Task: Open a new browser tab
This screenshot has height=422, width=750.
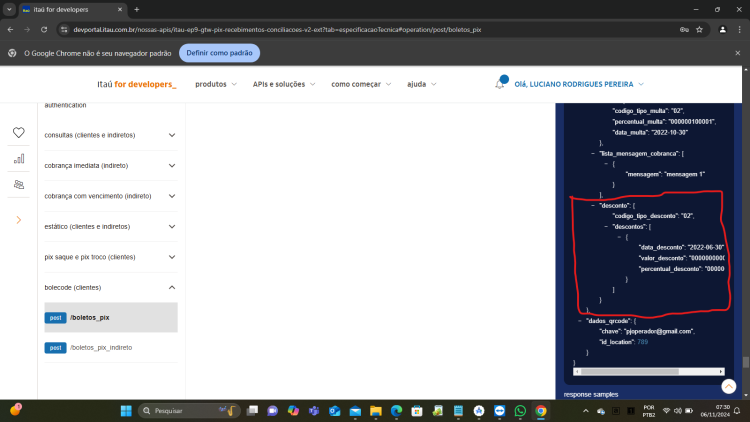Action: pos(137,10)
